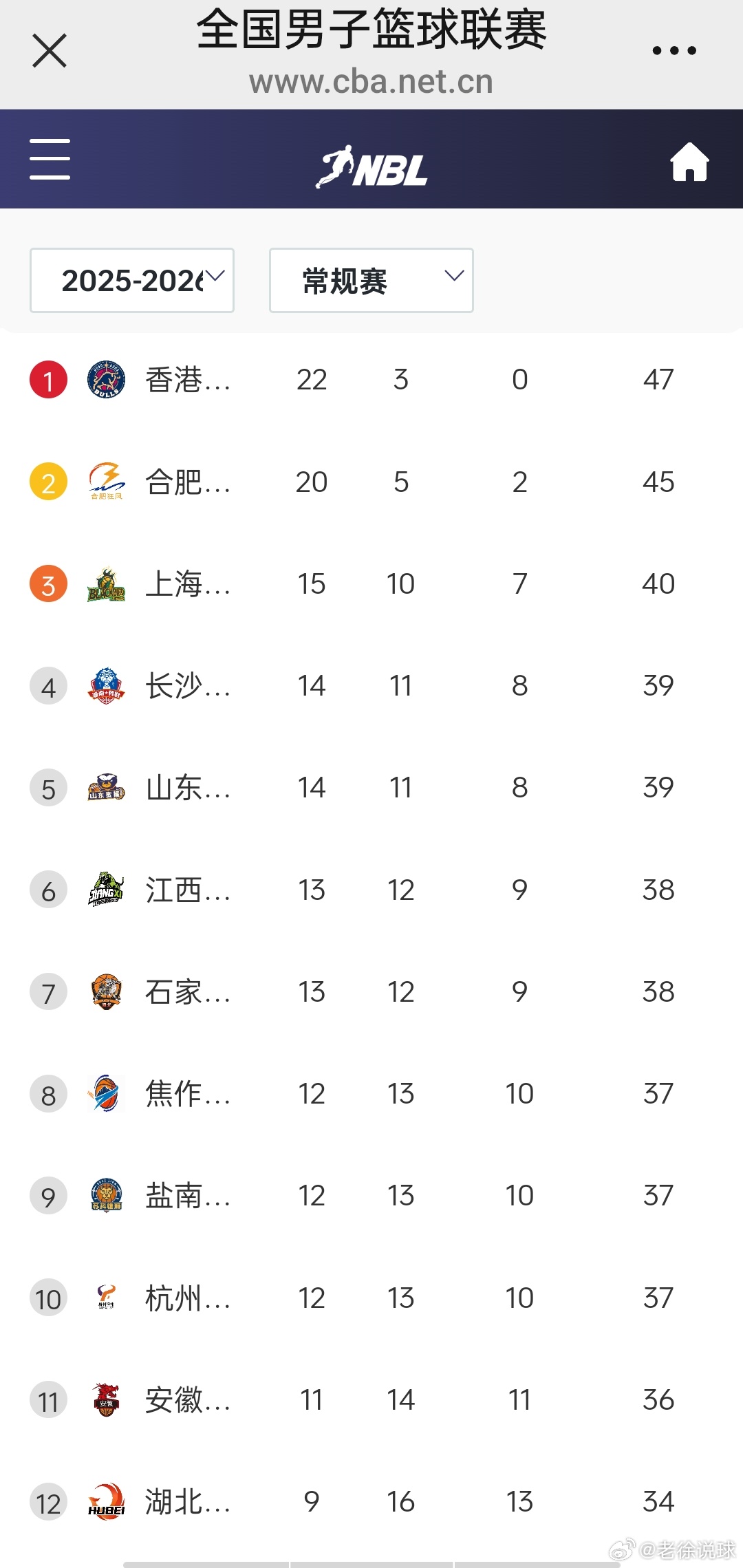
Task: Click the 长沙 lion team logo
Action: 106,686
